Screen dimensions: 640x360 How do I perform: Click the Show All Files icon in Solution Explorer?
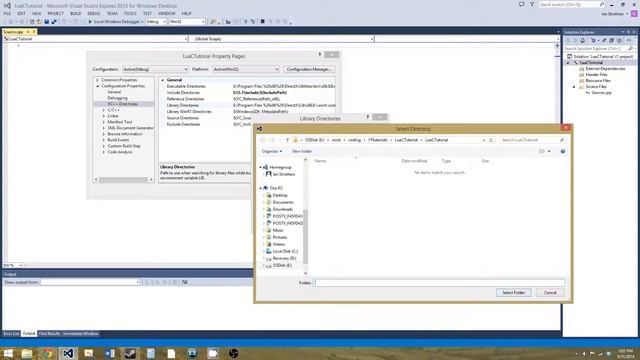pyautogui.click(x=619, y=40)
